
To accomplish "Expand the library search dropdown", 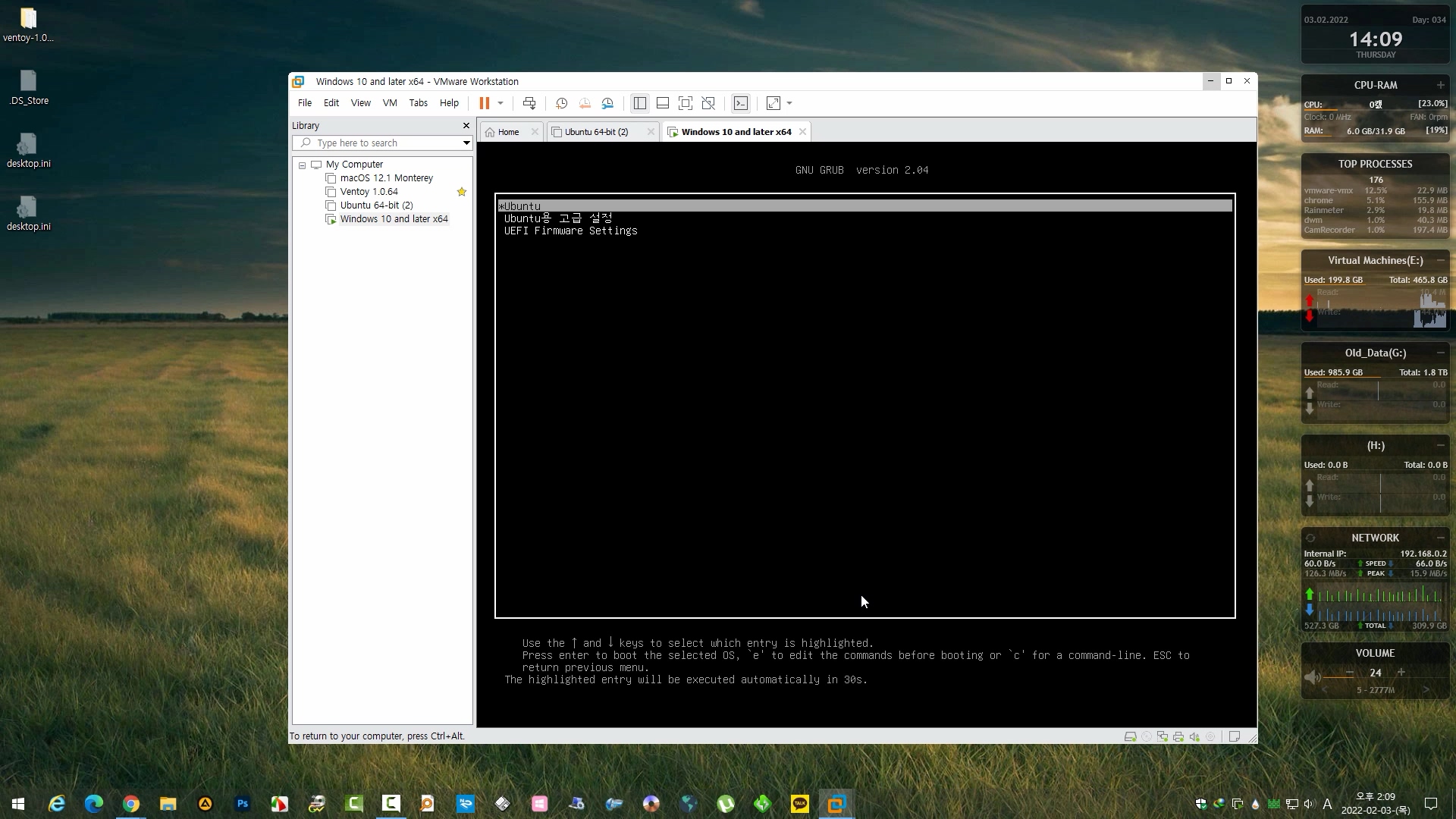I will point(466,143).
